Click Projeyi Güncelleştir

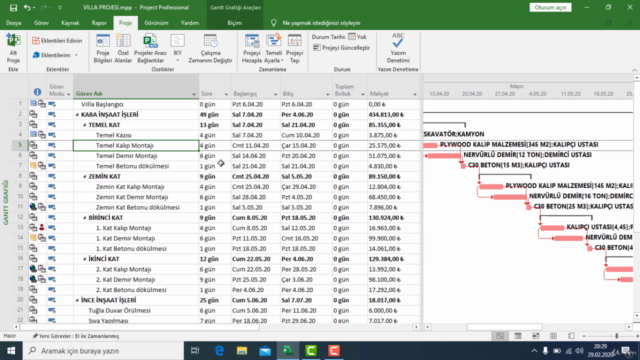[341, 48]
